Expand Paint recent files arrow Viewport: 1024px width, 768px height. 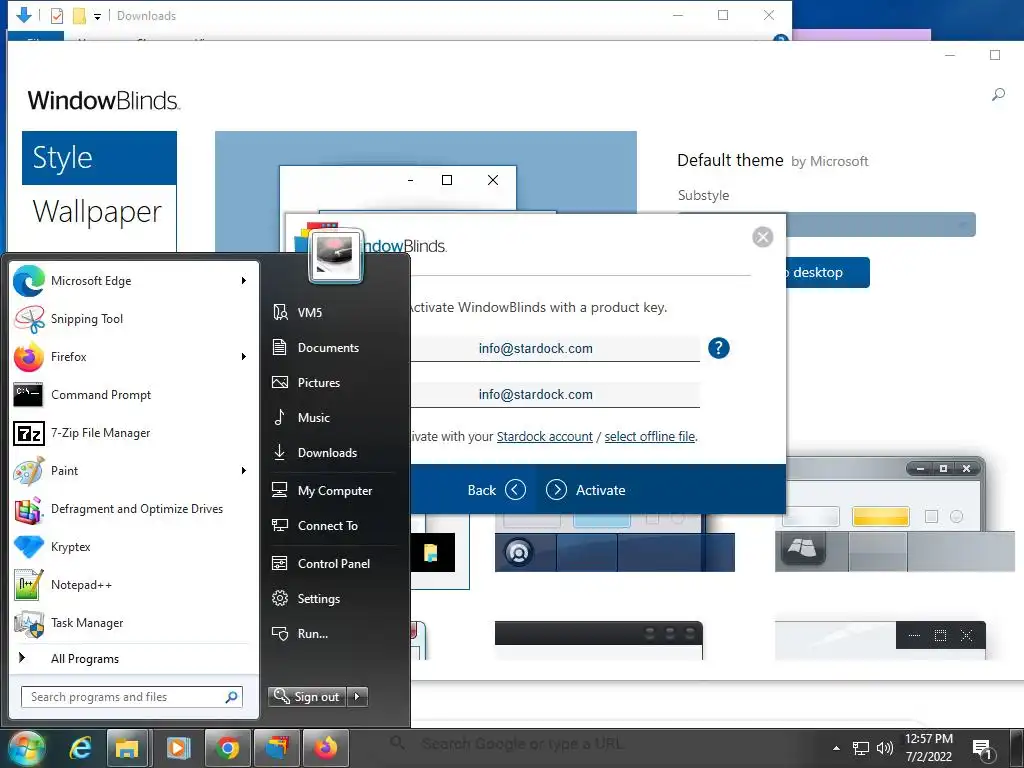[x=244, y=471]
